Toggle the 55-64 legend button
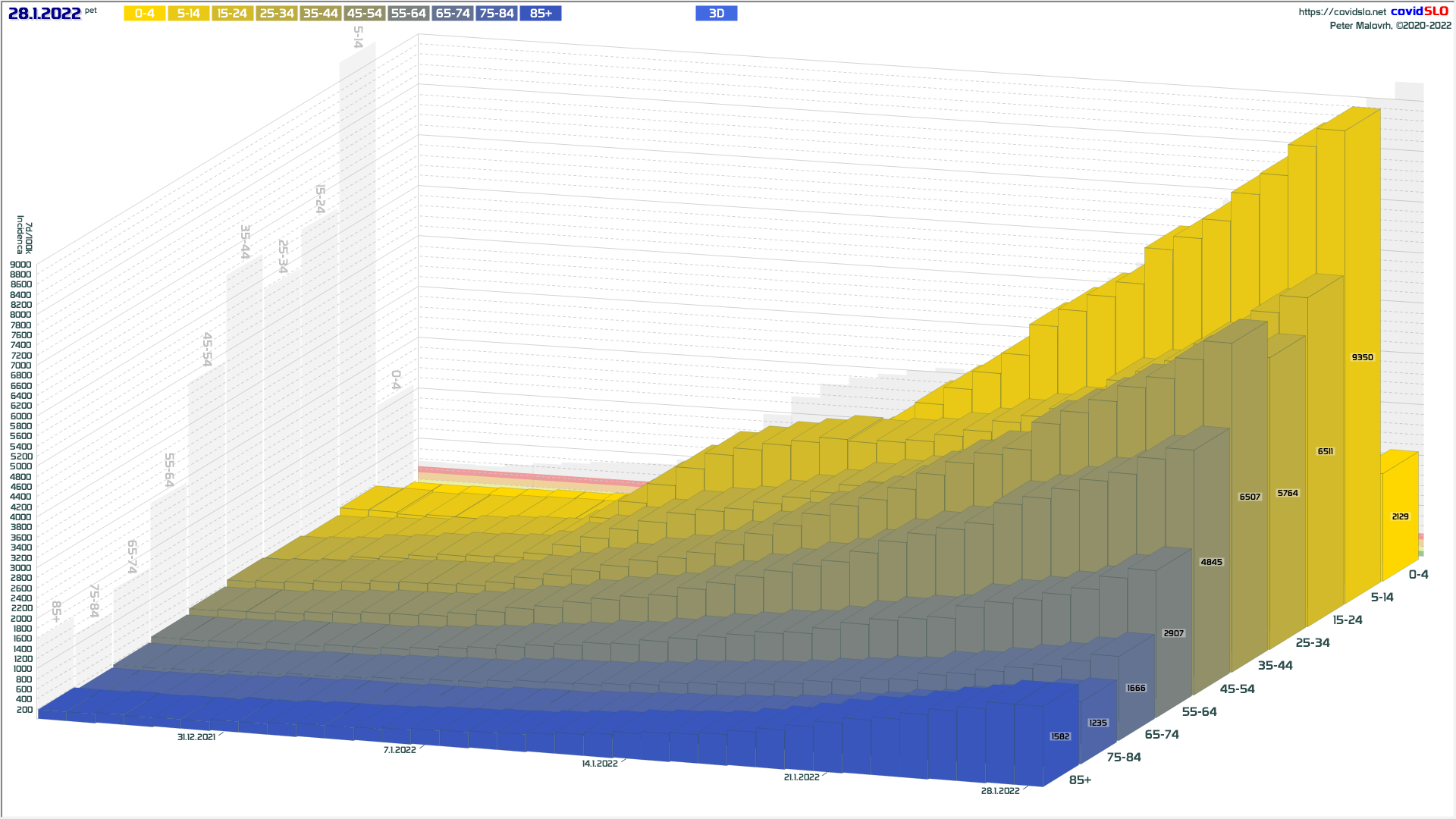Image resolution: width=1456 pixels, height=819 pixels. pyautogui.click(x=409, y=14)
